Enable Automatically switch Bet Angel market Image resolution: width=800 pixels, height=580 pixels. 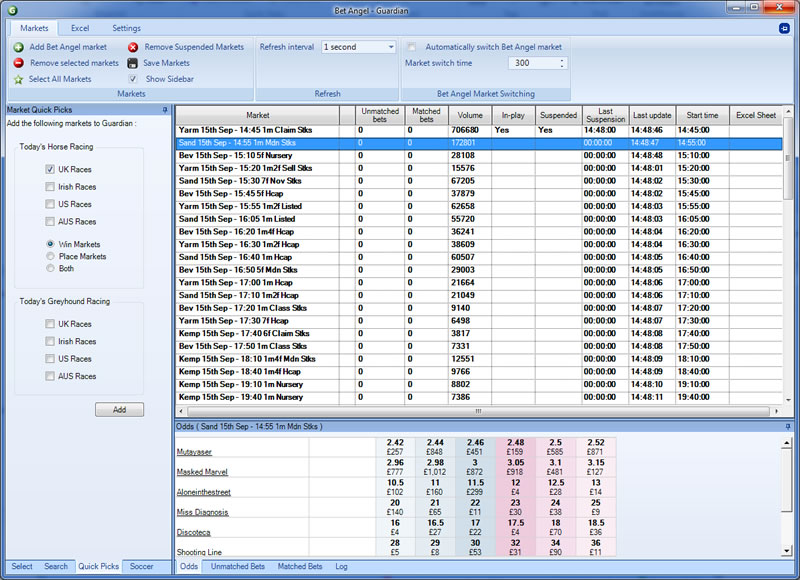point(411,47)
